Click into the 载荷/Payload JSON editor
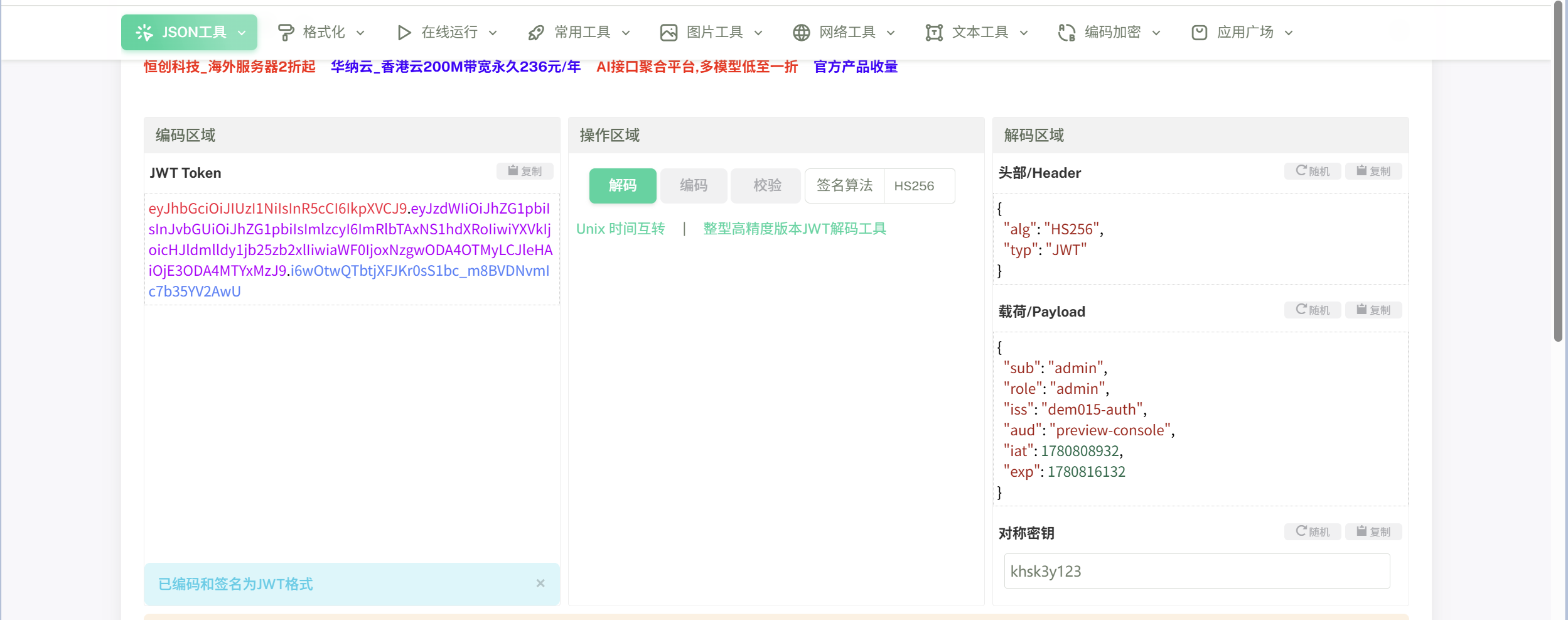This screenshot has height=620, width=1568. [x=1200, y=419]
